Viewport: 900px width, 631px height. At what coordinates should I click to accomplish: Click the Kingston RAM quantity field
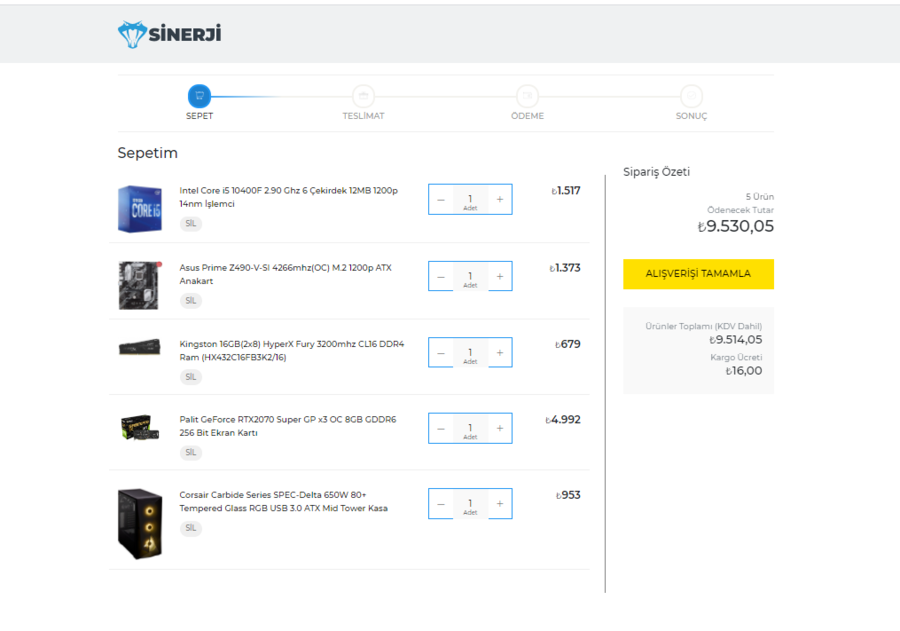(x=470, y=353)
